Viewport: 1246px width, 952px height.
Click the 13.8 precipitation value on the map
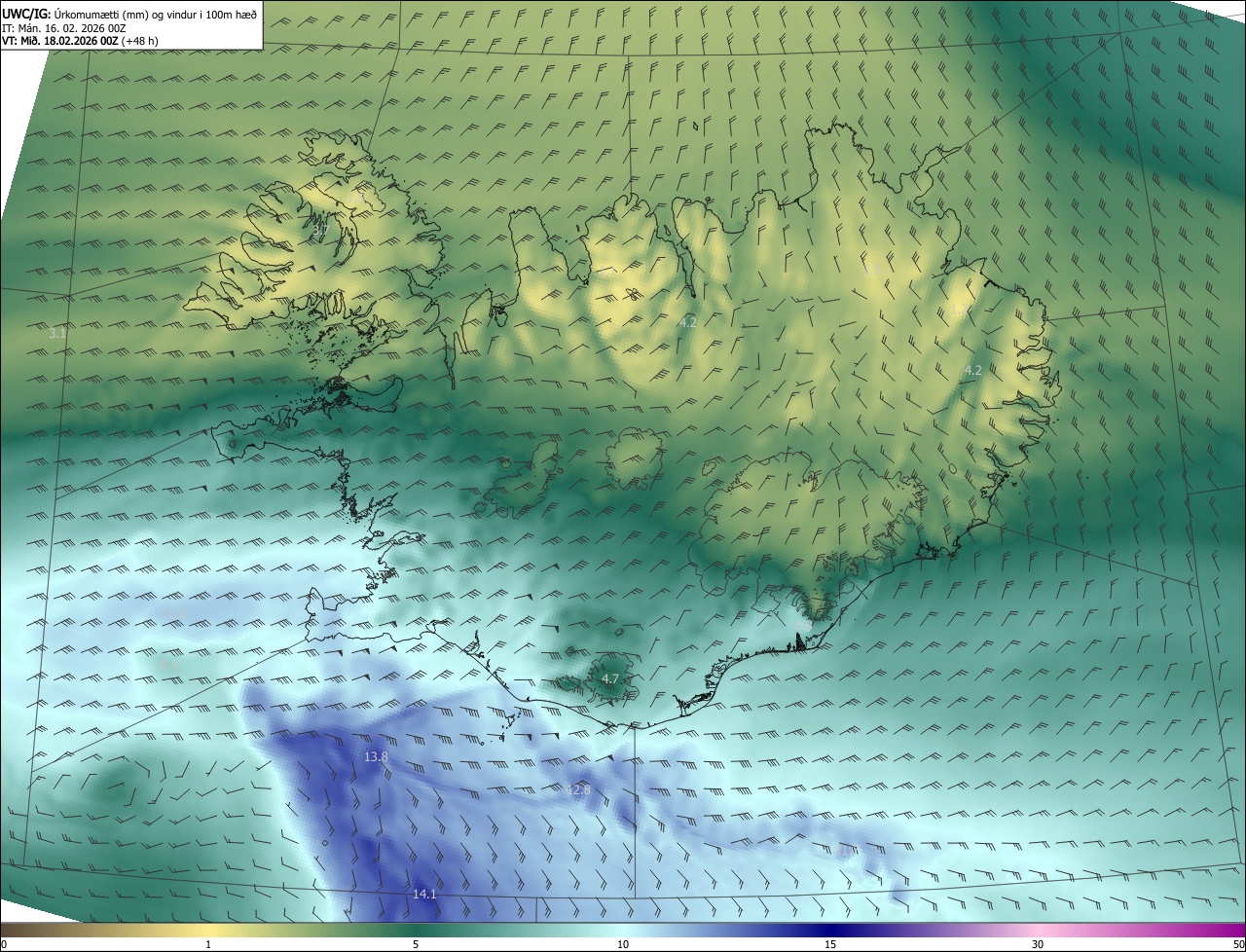tap(376, 756)
